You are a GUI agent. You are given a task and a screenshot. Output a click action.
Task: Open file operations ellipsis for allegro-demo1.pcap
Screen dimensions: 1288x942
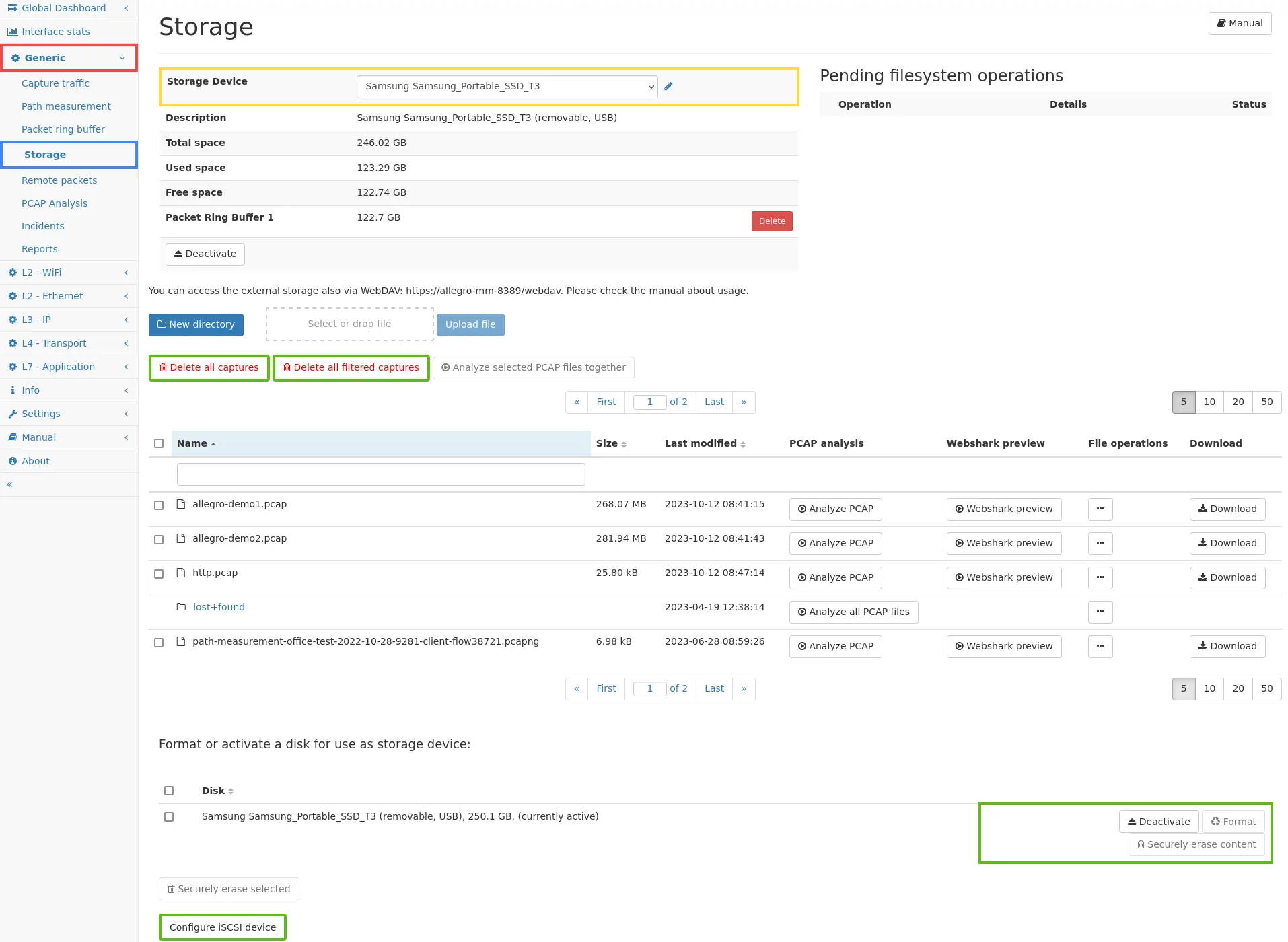1100,509
